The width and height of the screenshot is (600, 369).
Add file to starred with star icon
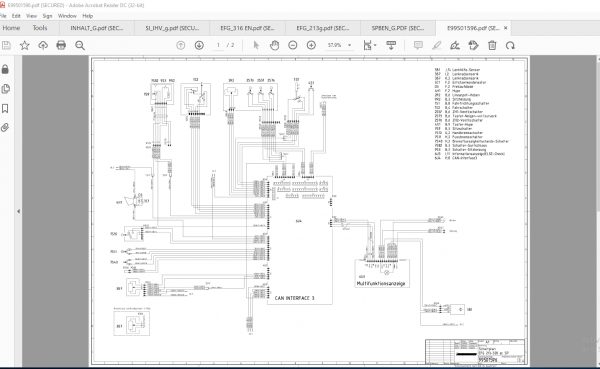tap(24, 45)
